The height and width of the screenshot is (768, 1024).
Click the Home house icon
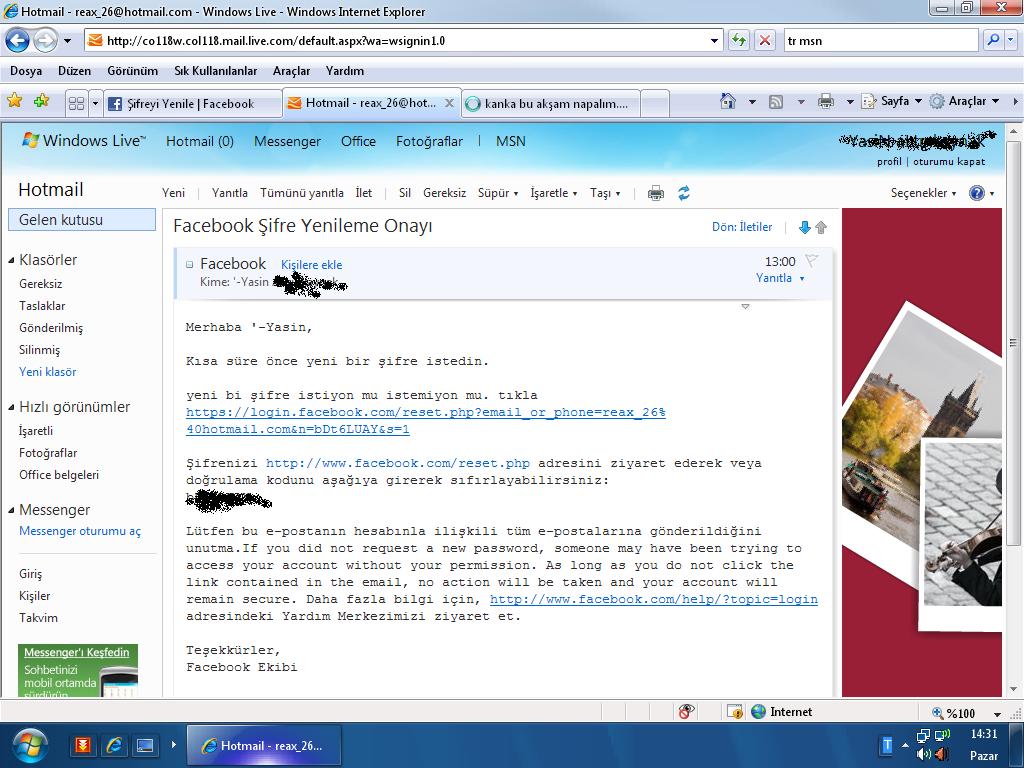coord(728,101)
